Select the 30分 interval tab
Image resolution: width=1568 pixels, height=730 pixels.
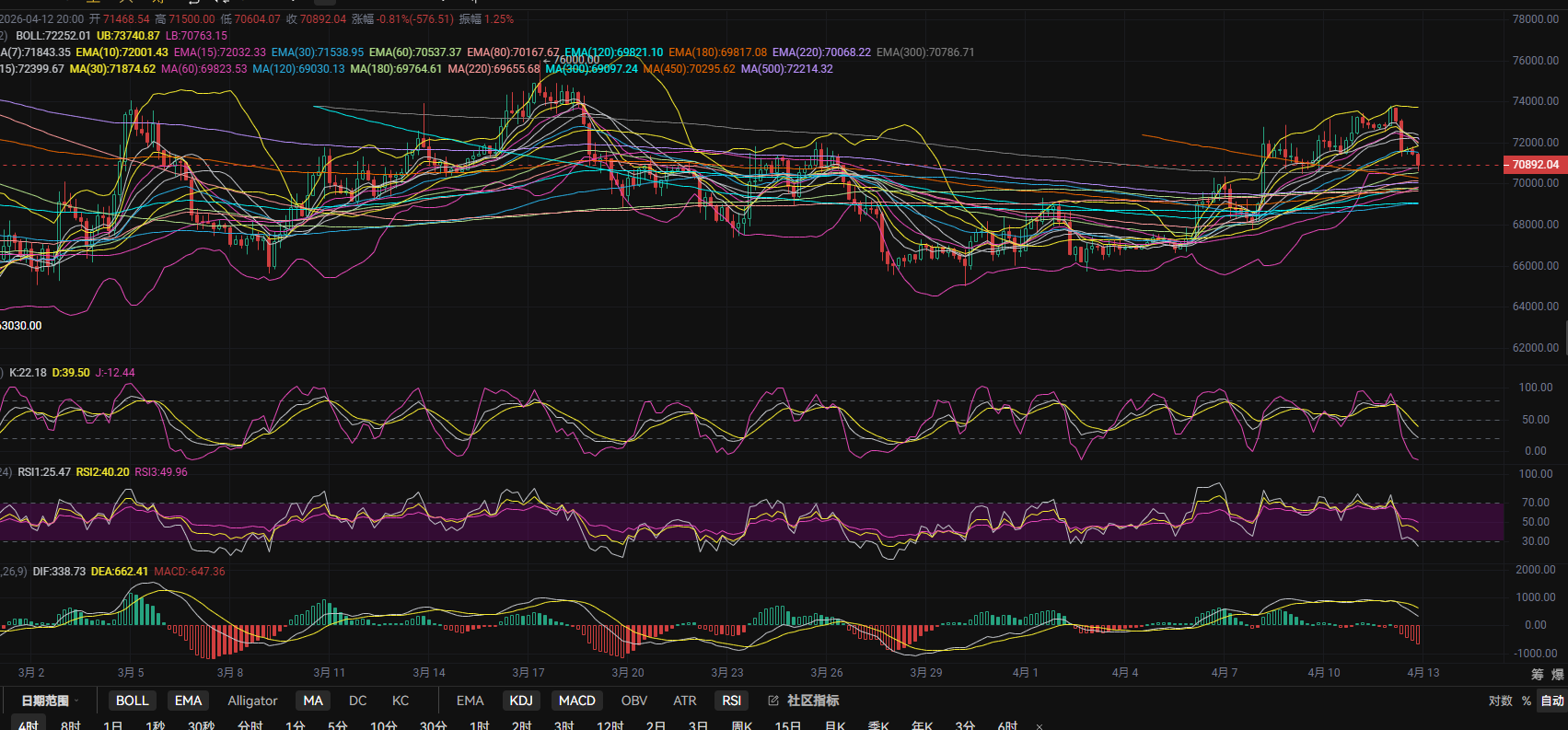coord(433,725)
